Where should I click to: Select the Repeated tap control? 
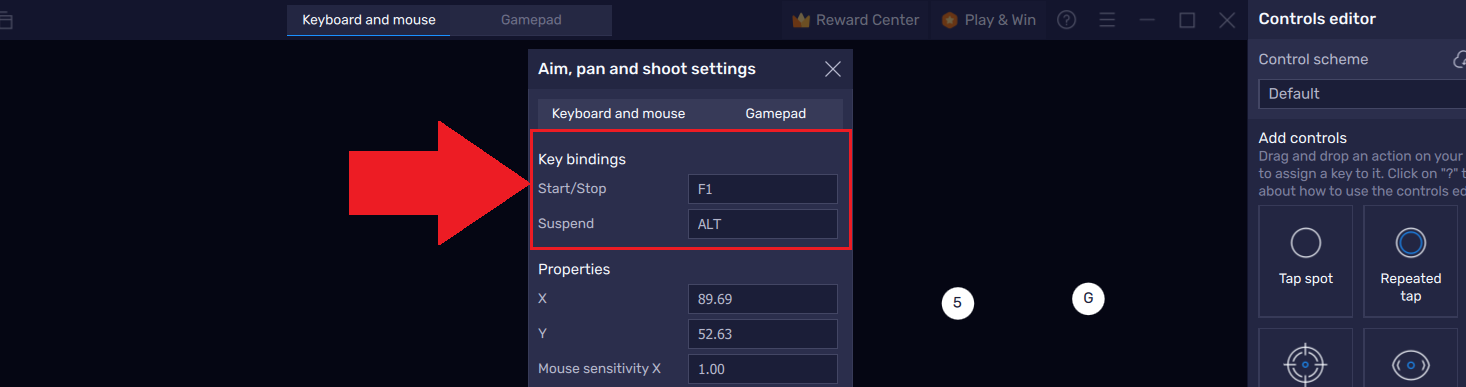1411,261
